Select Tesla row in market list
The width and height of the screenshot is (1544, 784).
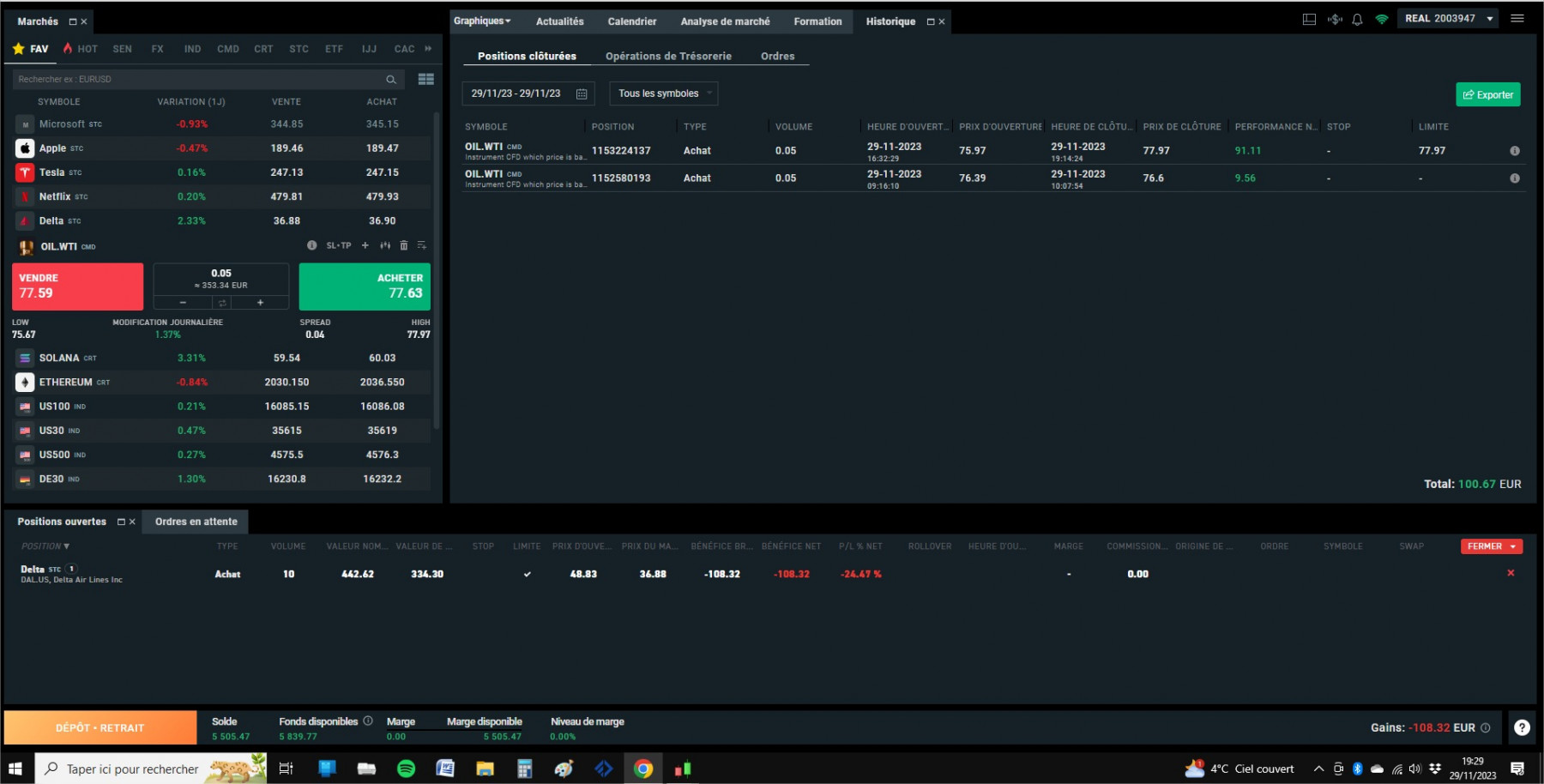pos(222,172)
